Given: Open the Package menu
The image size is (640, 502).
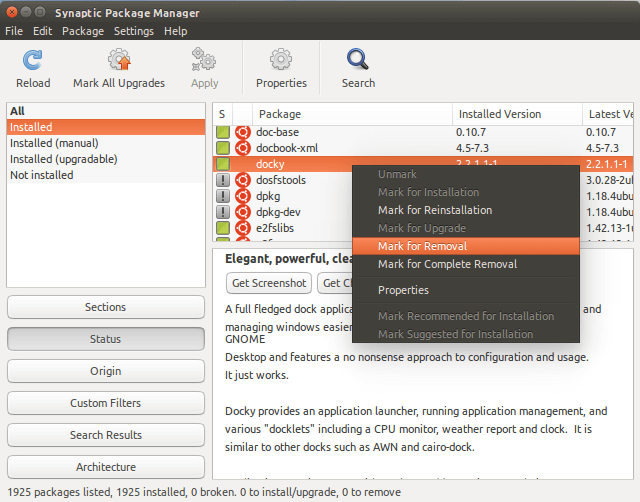Looking at the screenshot, I should (x=83, y=31).
